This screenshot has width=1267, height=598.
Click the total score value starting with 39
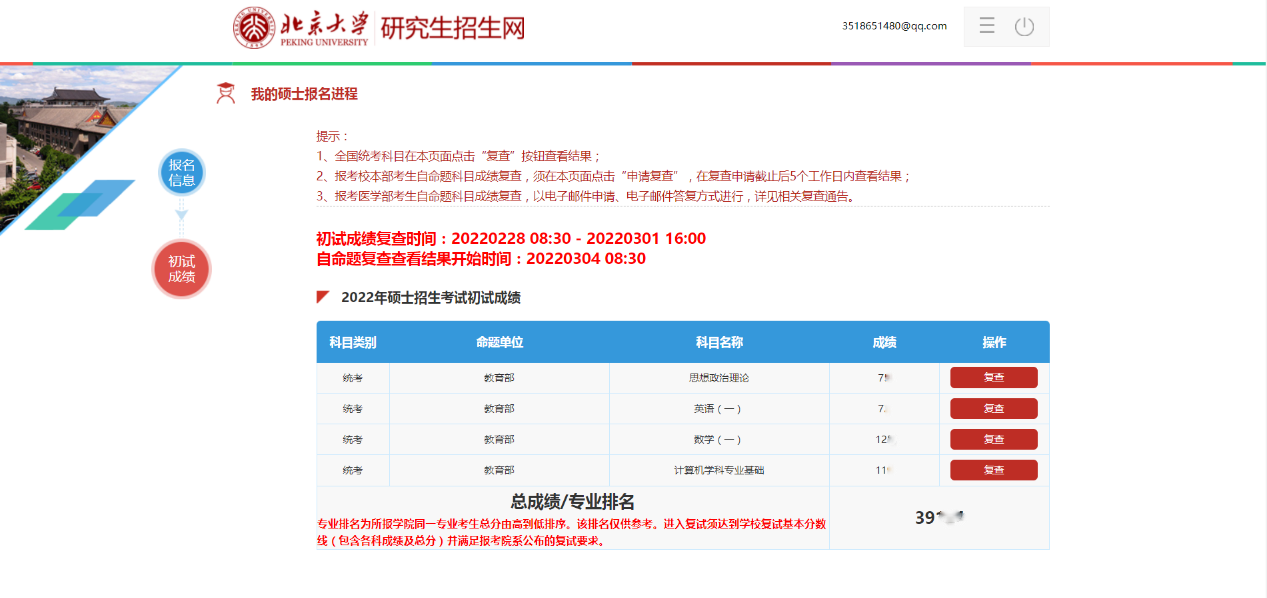point(939,517)
